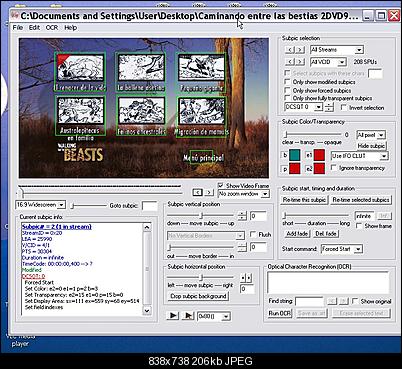The width and height of the screenshot is (402, 369).
Task: Click previous stream arrow beside All Streams
Action: pyautogui.click(x=290, y=50)
